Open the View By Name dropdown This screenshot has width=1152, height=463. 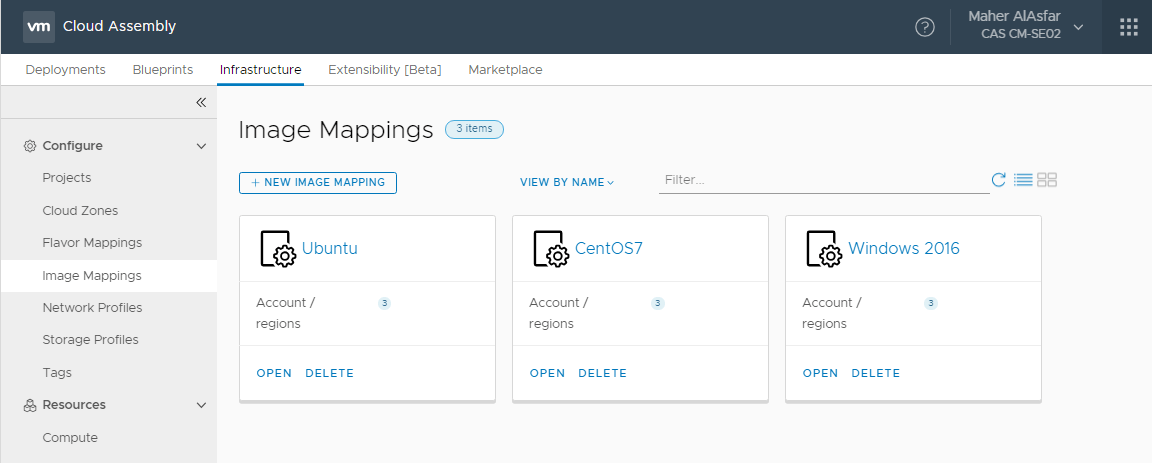(566, 182)
